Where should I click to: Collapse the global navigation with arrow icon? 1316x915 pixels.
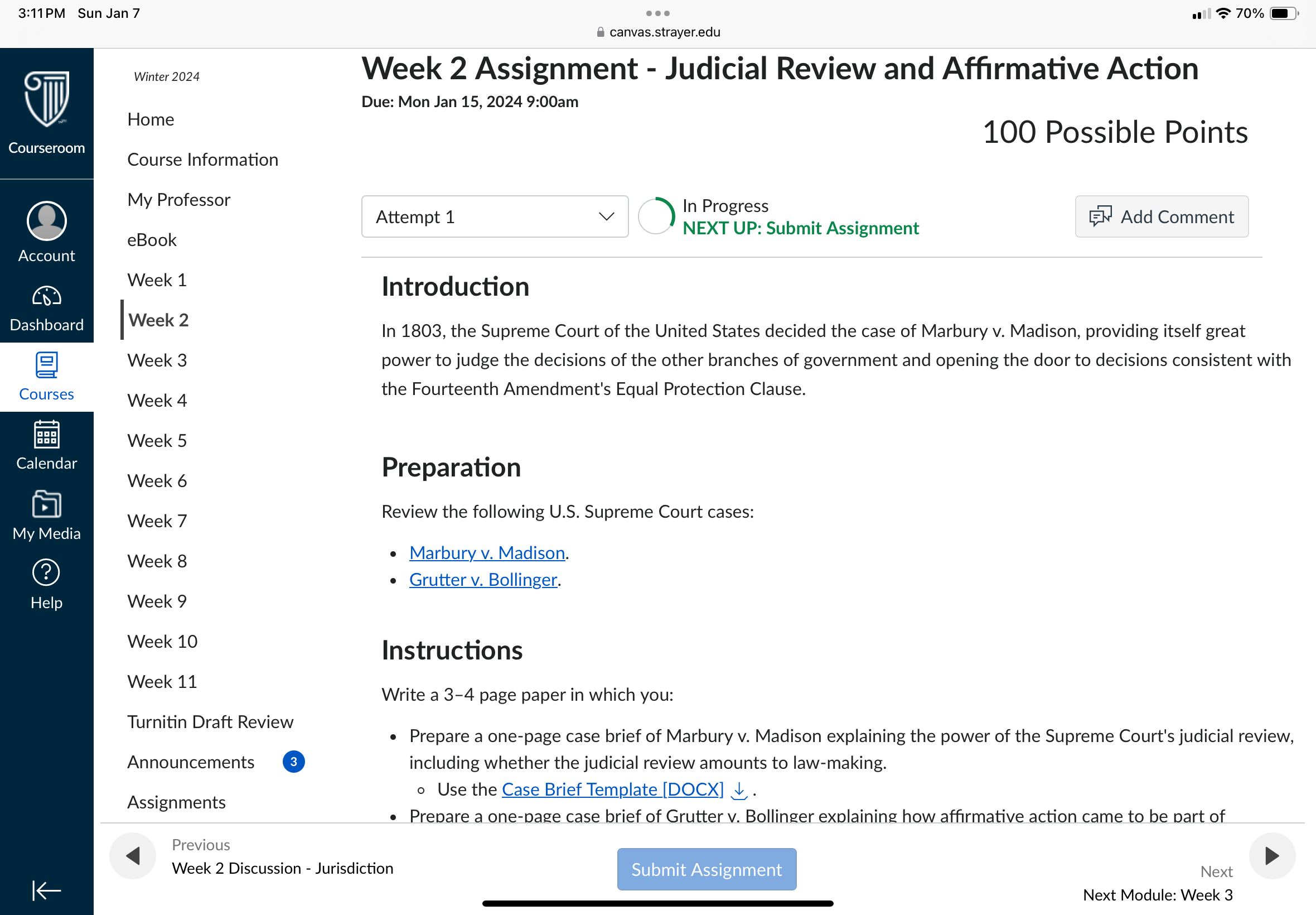click(46, 890)
